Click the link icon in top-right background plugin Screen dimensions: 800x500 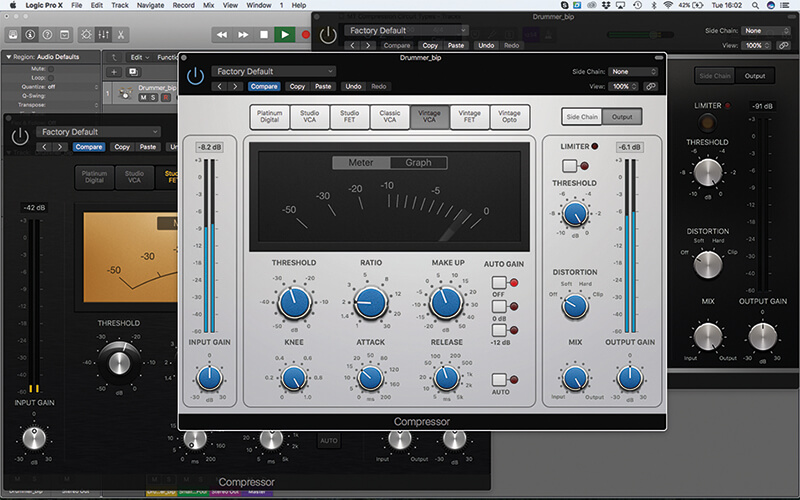783,45
